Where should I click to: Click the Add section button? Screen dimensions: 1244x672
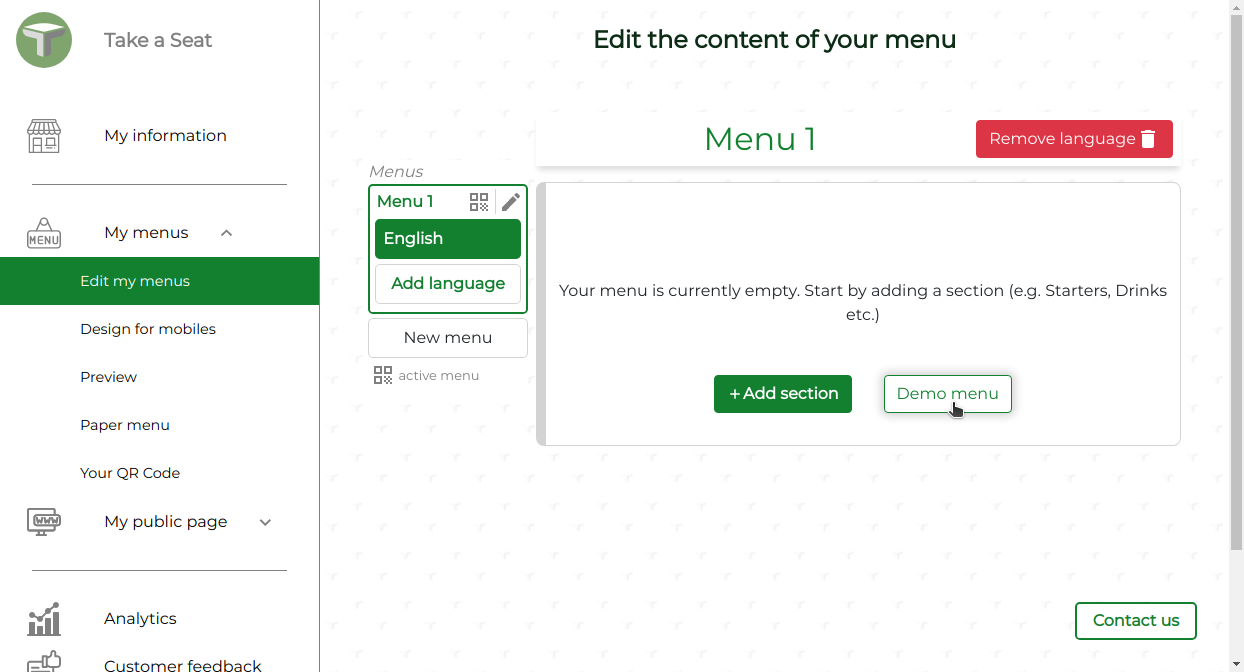tap(783, 394)
